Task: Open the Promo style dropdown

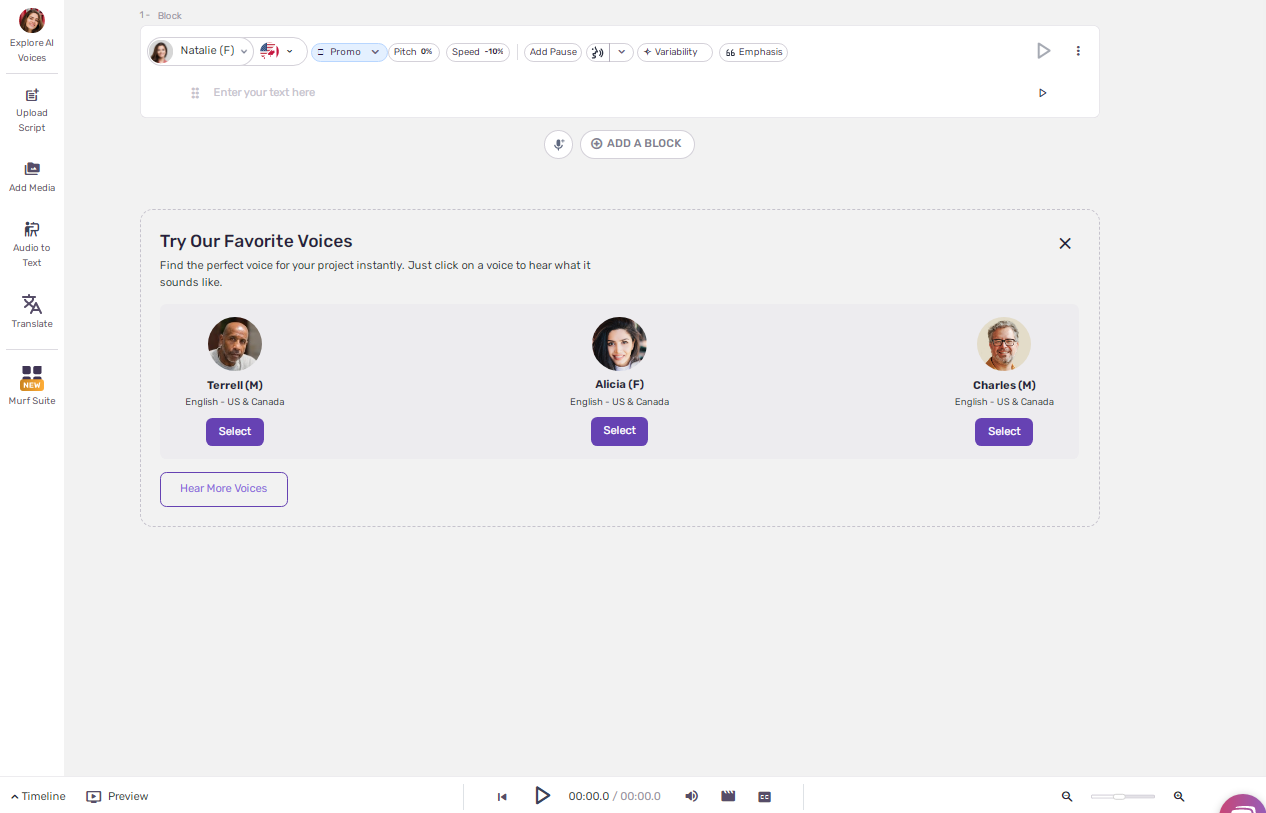Action: click(348, 52)
